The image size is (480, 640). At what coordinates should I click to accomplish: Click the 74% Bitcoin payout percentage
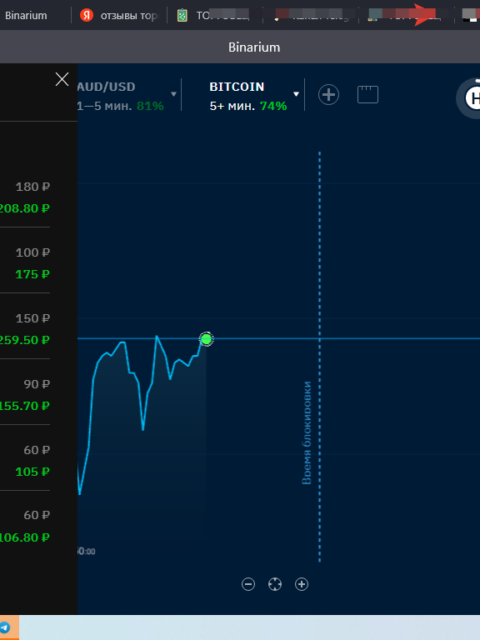[x=273, y=106]
